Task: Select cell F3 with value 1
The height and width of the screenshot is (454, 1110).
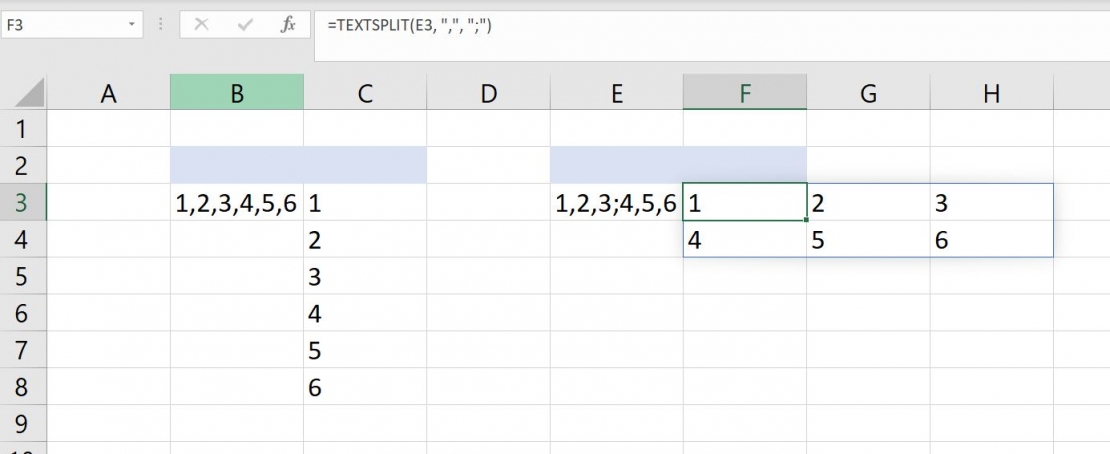Action: (x=745, y=203)
